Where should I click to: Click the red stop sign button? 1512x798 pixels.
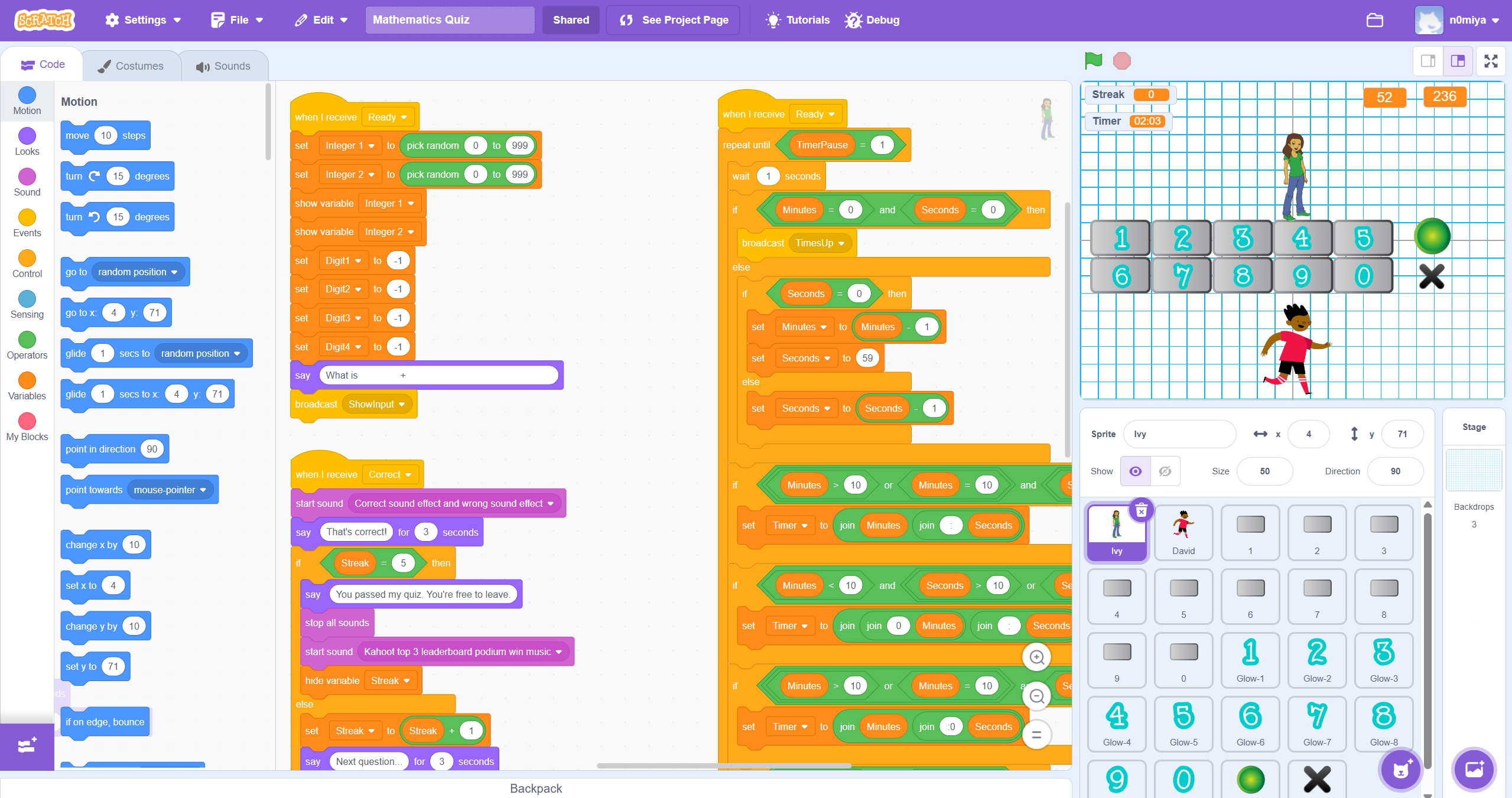[1121, 61]
